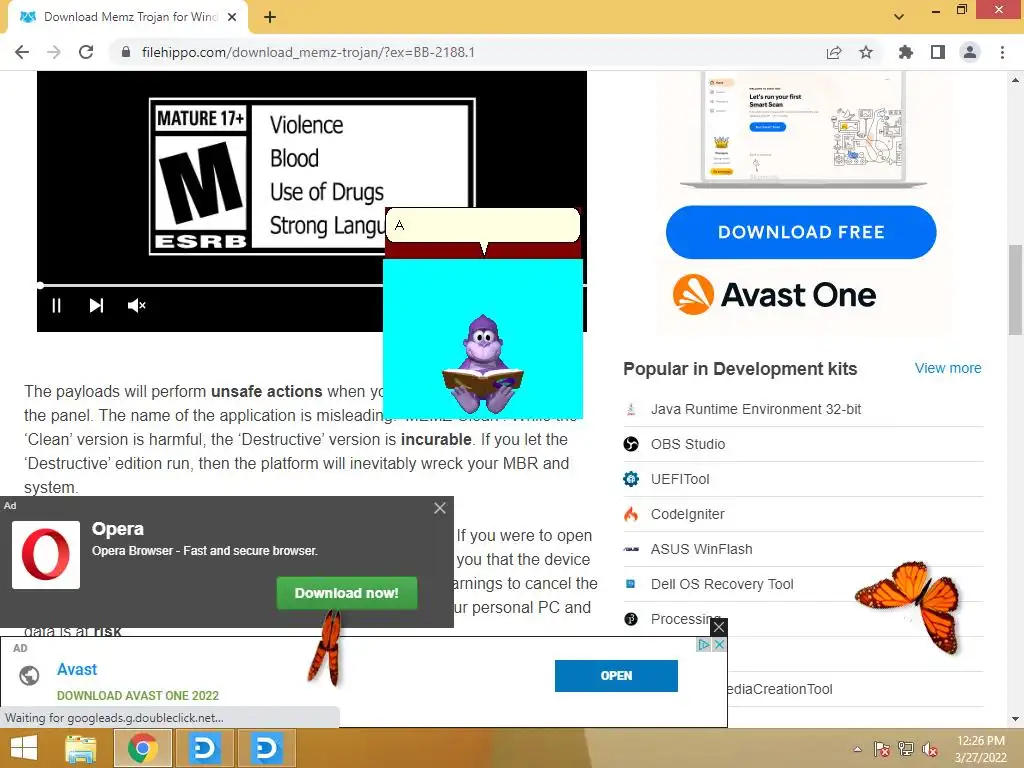Open a new browser tab
The height and width of the screenshot is (768, 1024).
[270, 17]
